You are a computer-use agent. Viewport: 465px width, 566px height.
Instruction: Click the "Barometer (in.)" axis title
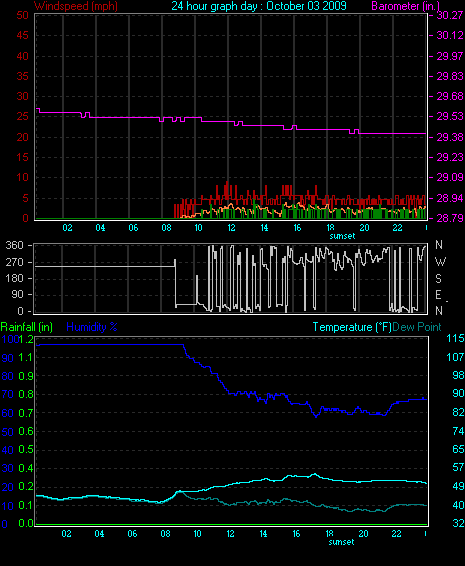[406, 6]
